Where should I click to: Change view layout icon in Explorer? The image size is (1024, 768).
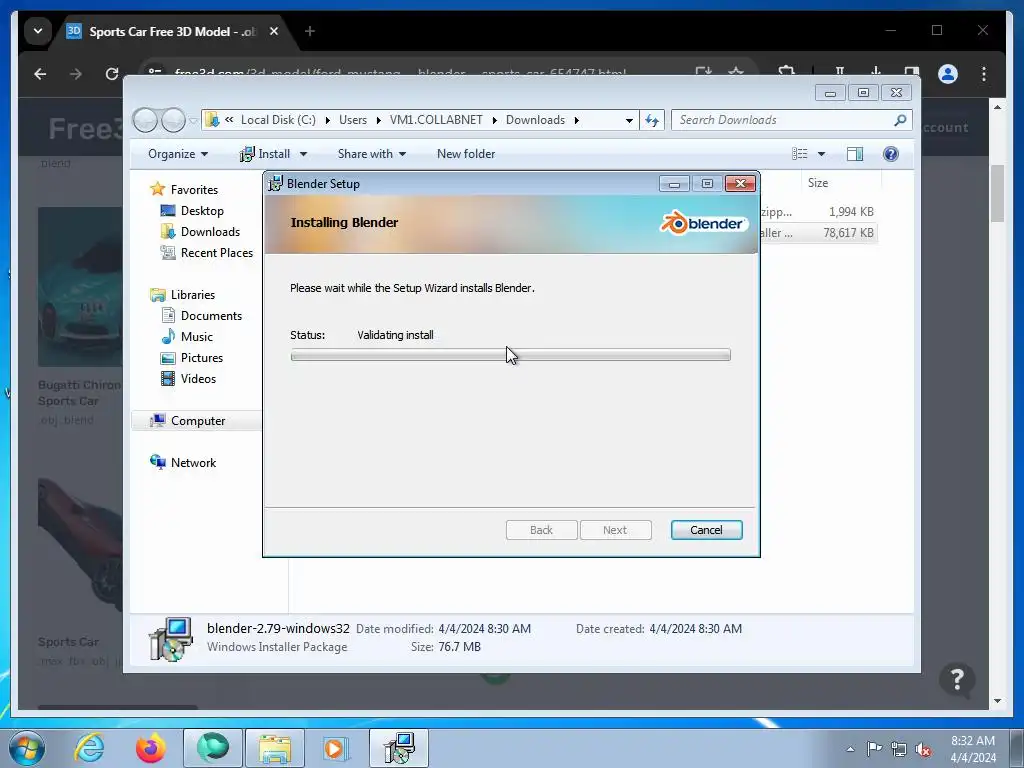tap(799, 153)
